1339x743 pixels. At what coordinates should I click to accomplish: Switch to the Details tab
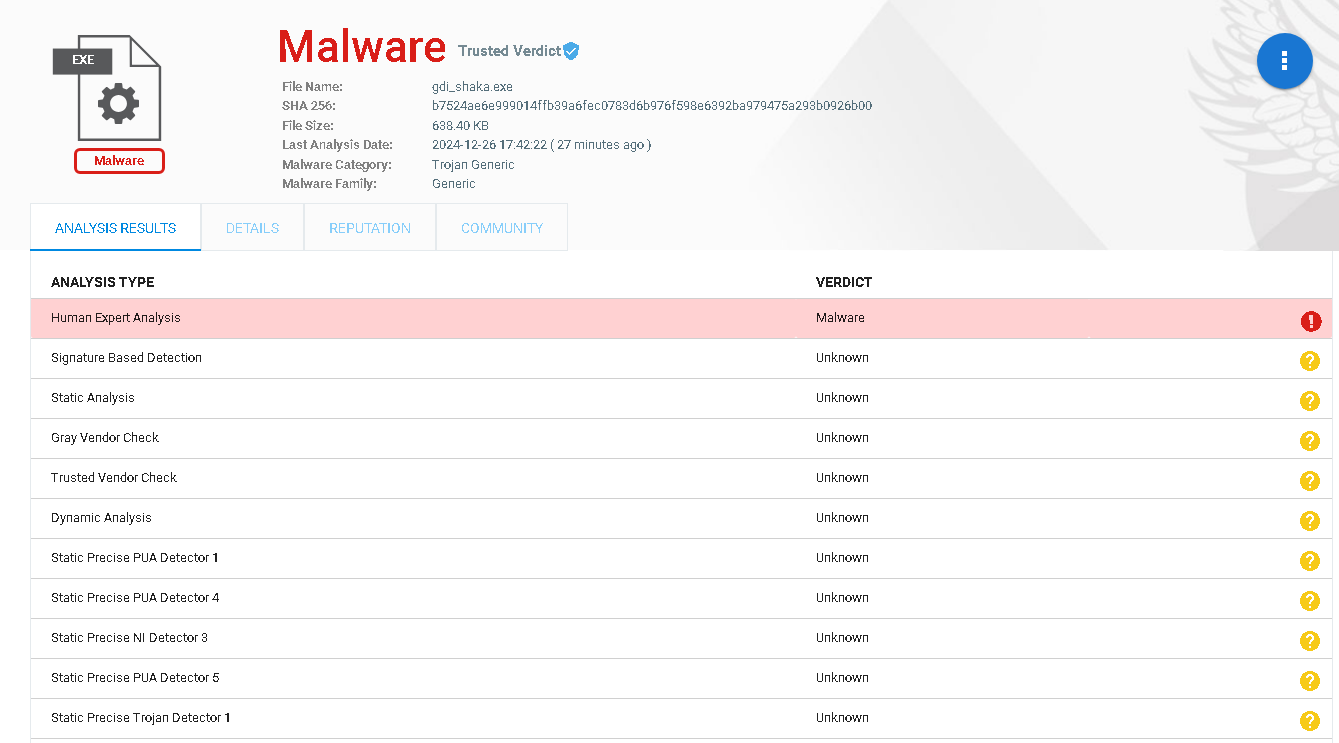point(252,228)
